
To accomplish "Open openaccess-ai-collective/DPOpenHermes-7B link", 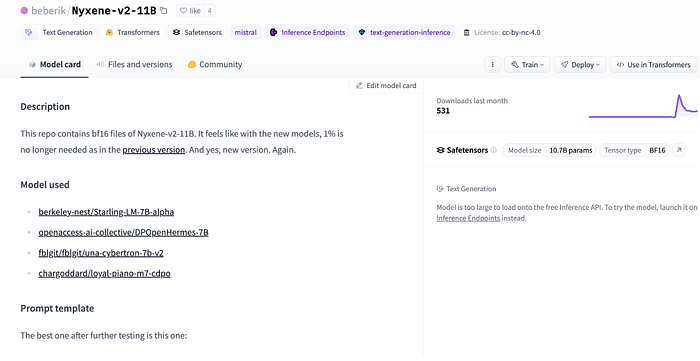I will 123,232.
